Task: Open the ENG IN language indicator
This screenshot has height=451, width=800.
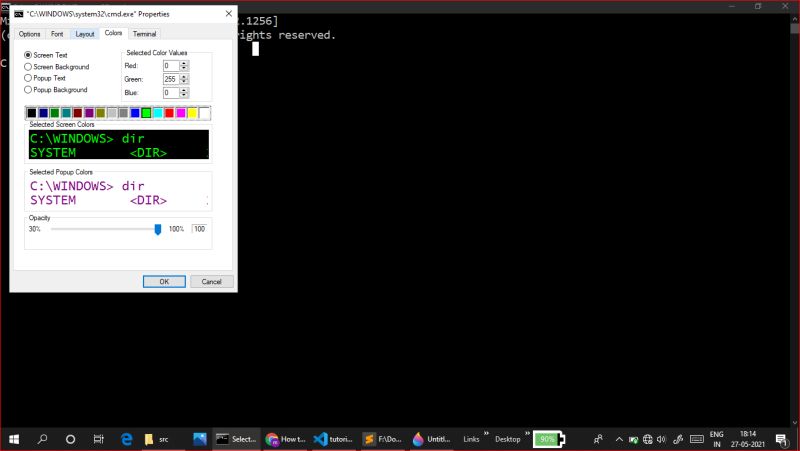Action: [x=716, y=439]
